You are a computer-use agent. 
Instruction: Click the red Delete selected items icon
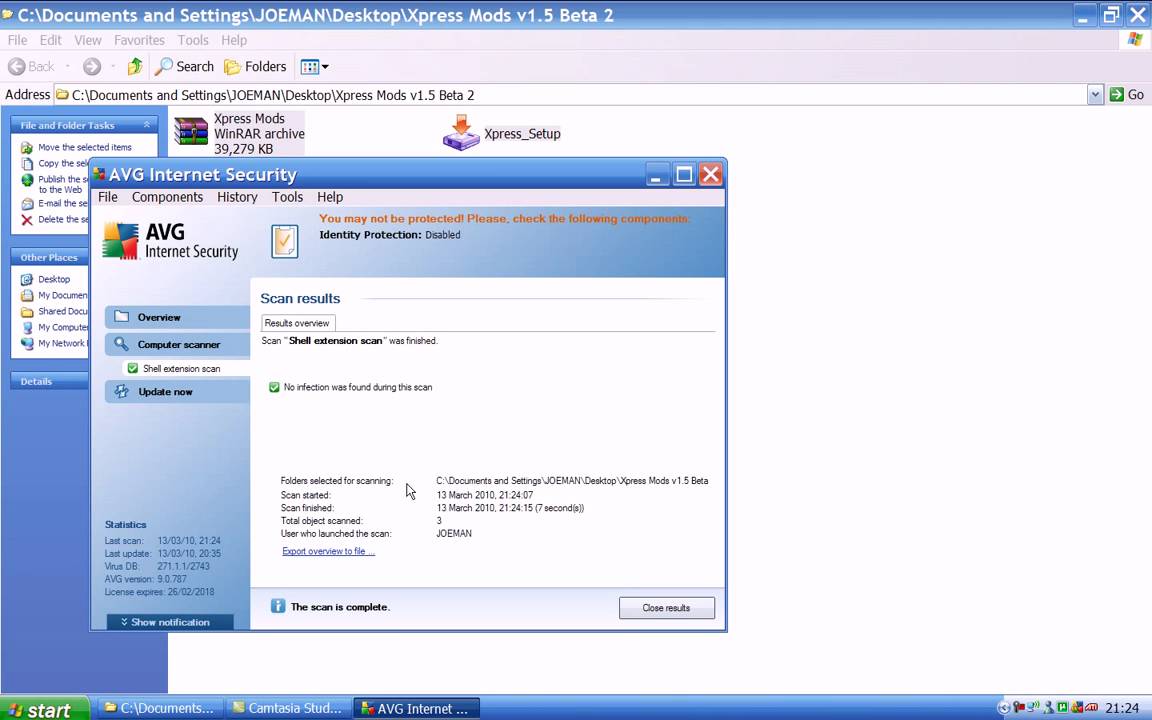27,220
